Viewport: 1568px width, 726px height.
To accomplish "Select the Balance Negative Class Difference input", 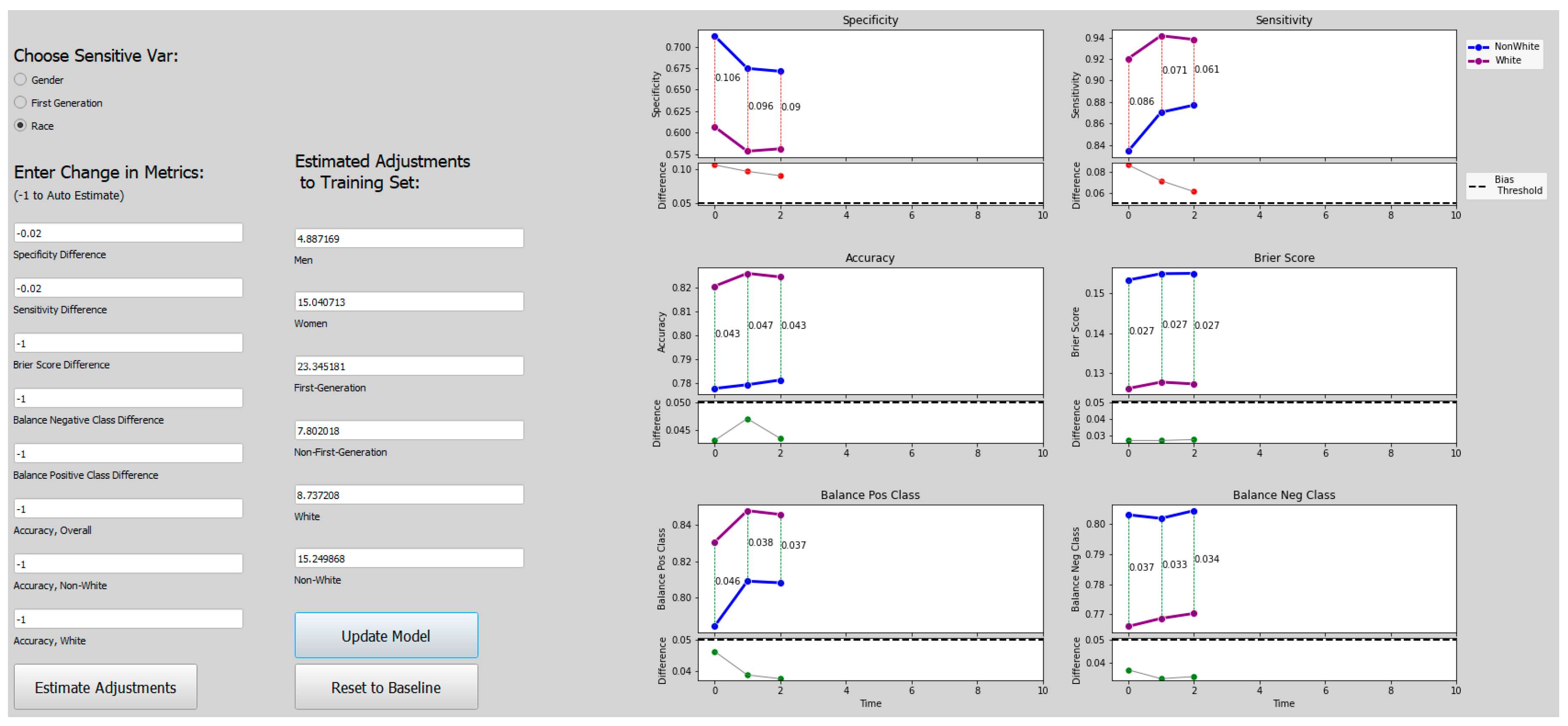I will pos(128,398).
